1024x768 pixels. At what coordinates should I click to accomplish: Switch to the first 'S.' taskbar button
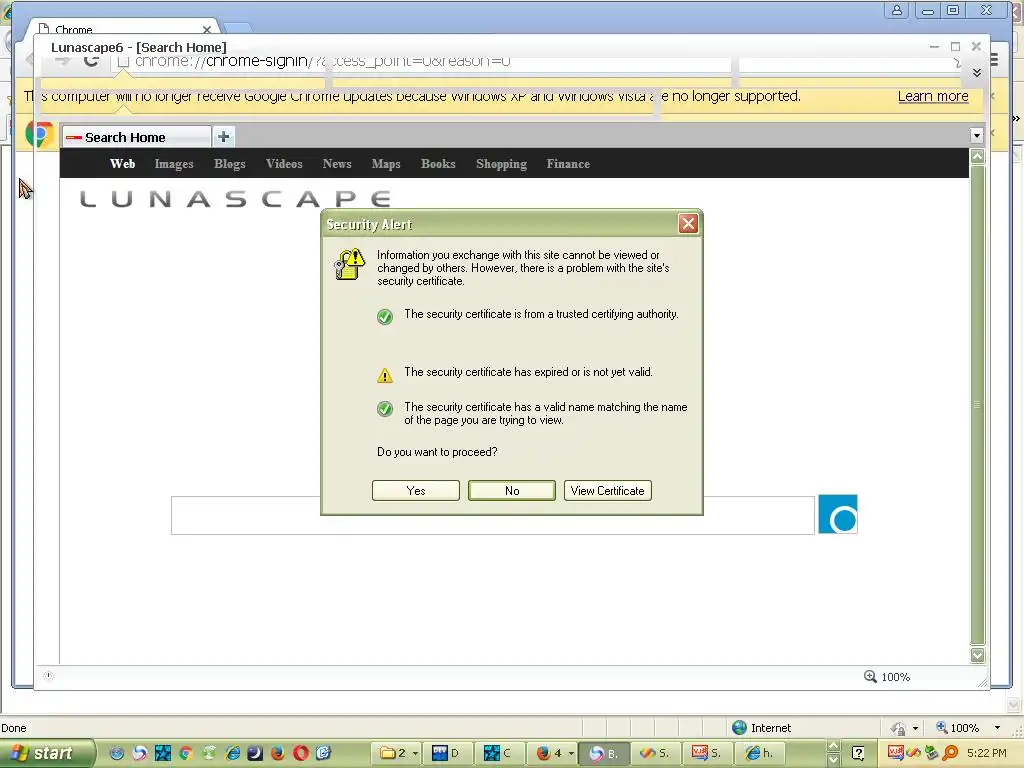656,753
